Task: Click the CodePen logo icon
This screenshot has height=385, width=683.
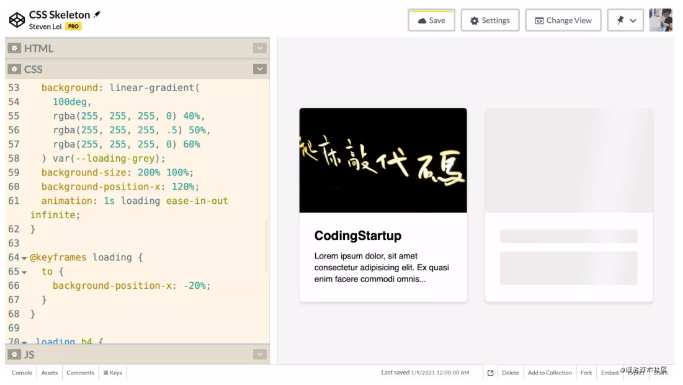Action: tap(17, 20)
